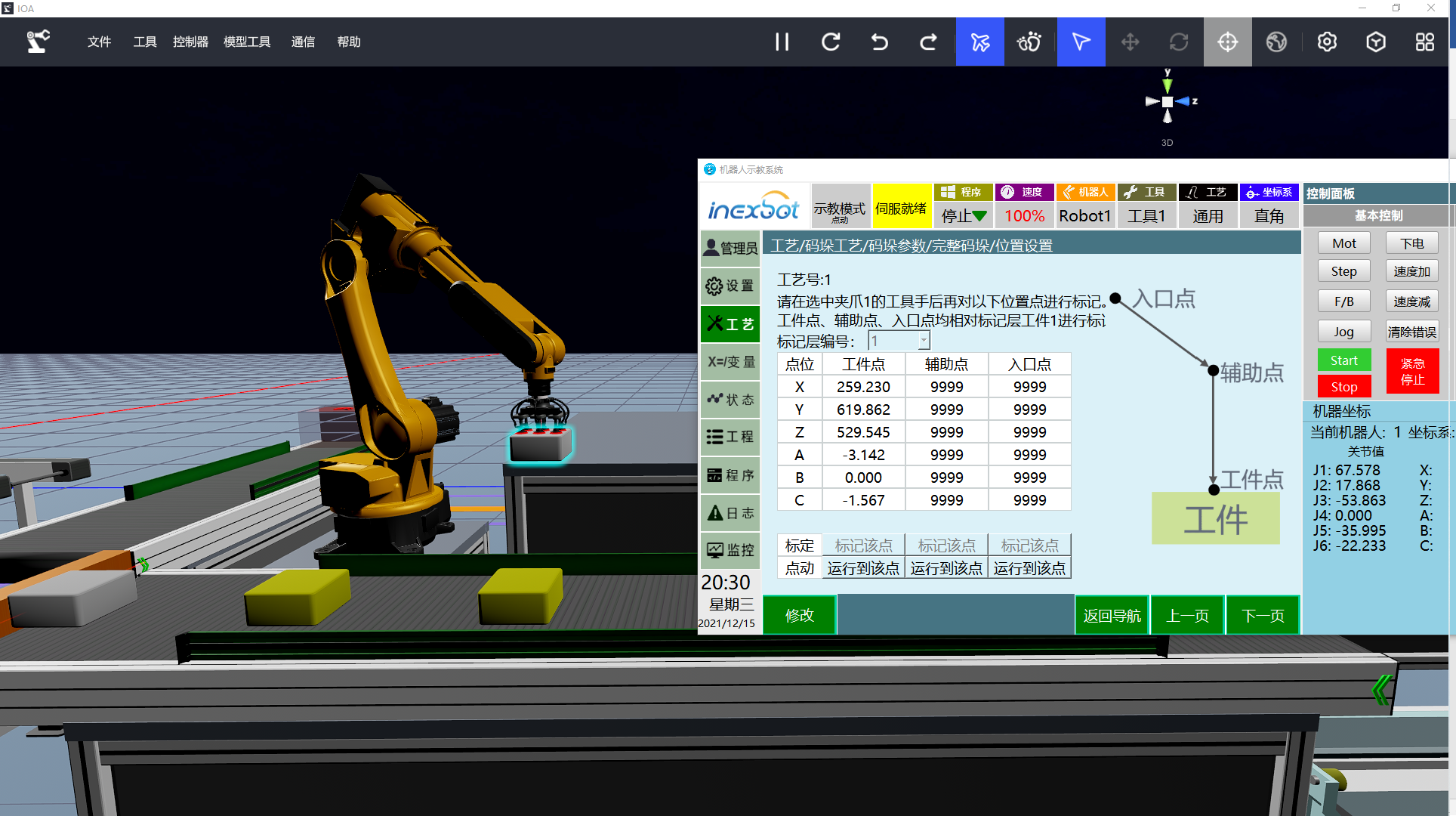
Task: Toggle the crosshair target tool
Action: pos(1227,42)
